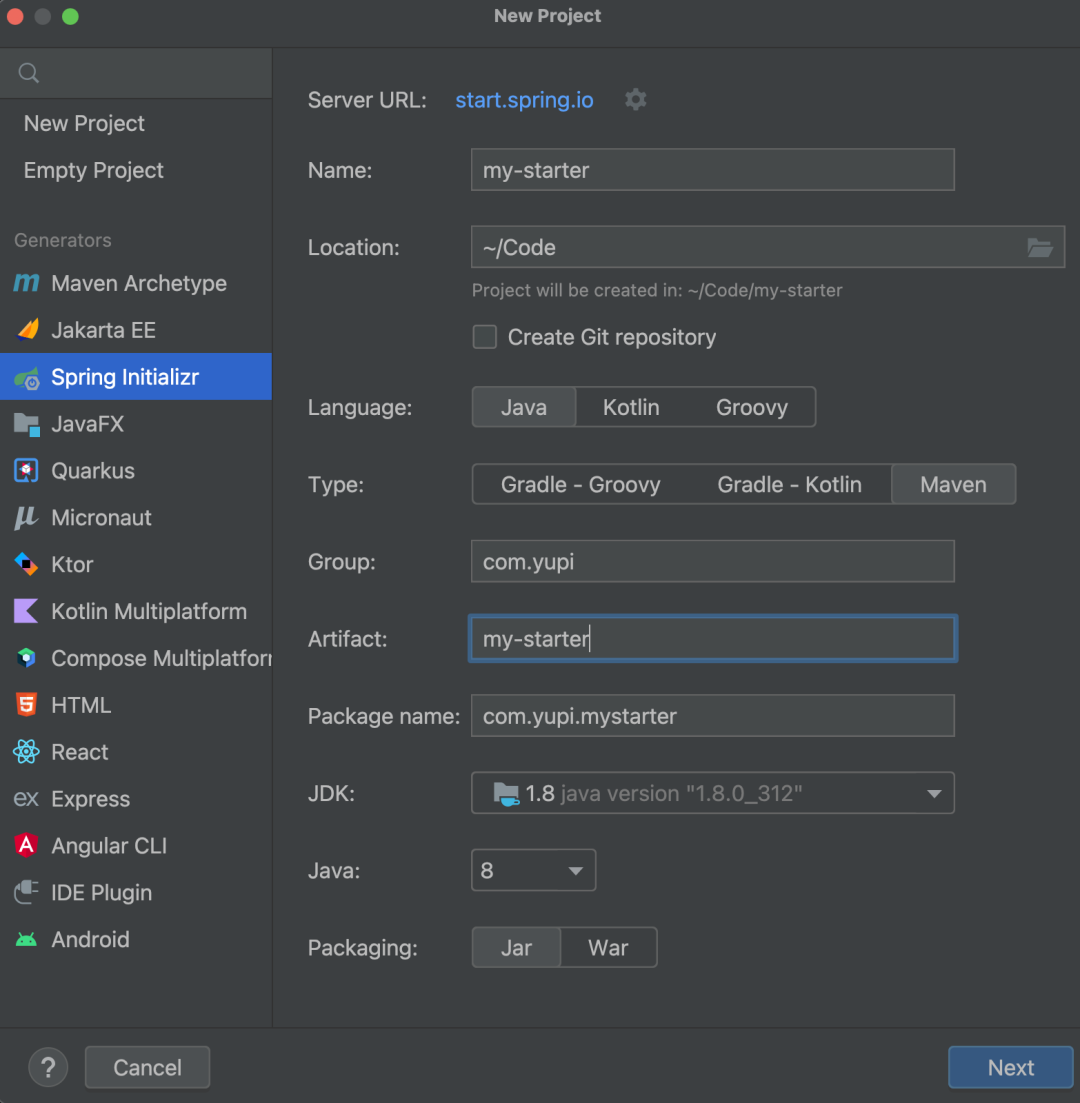The width and height of the screenshot is (1080, 1103).
Task: Click the Android robot icon
Action: (x=26, y=940)
